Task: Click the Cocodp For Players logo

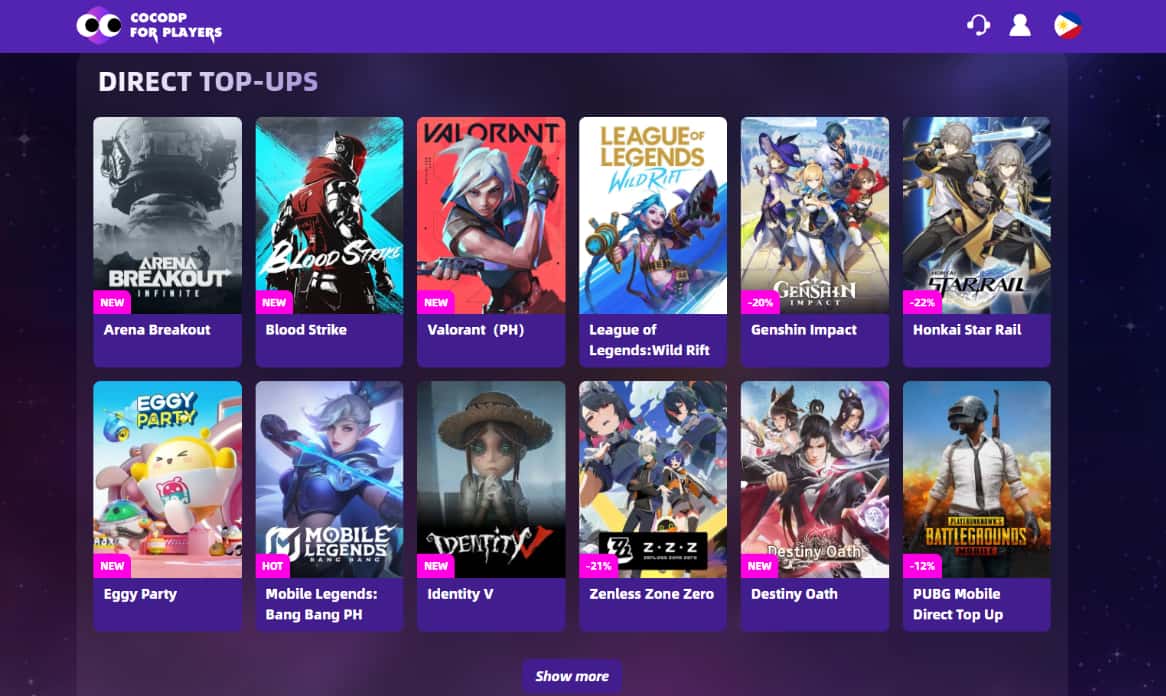Action: tap(149, 25)
